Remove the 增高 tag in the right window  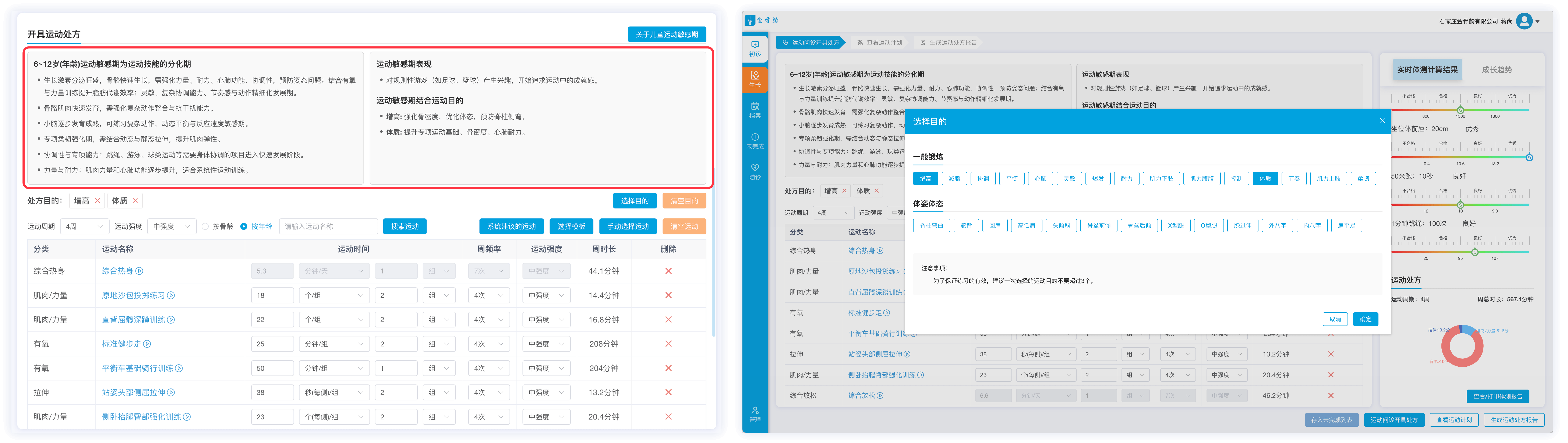[x=844, y=191]
